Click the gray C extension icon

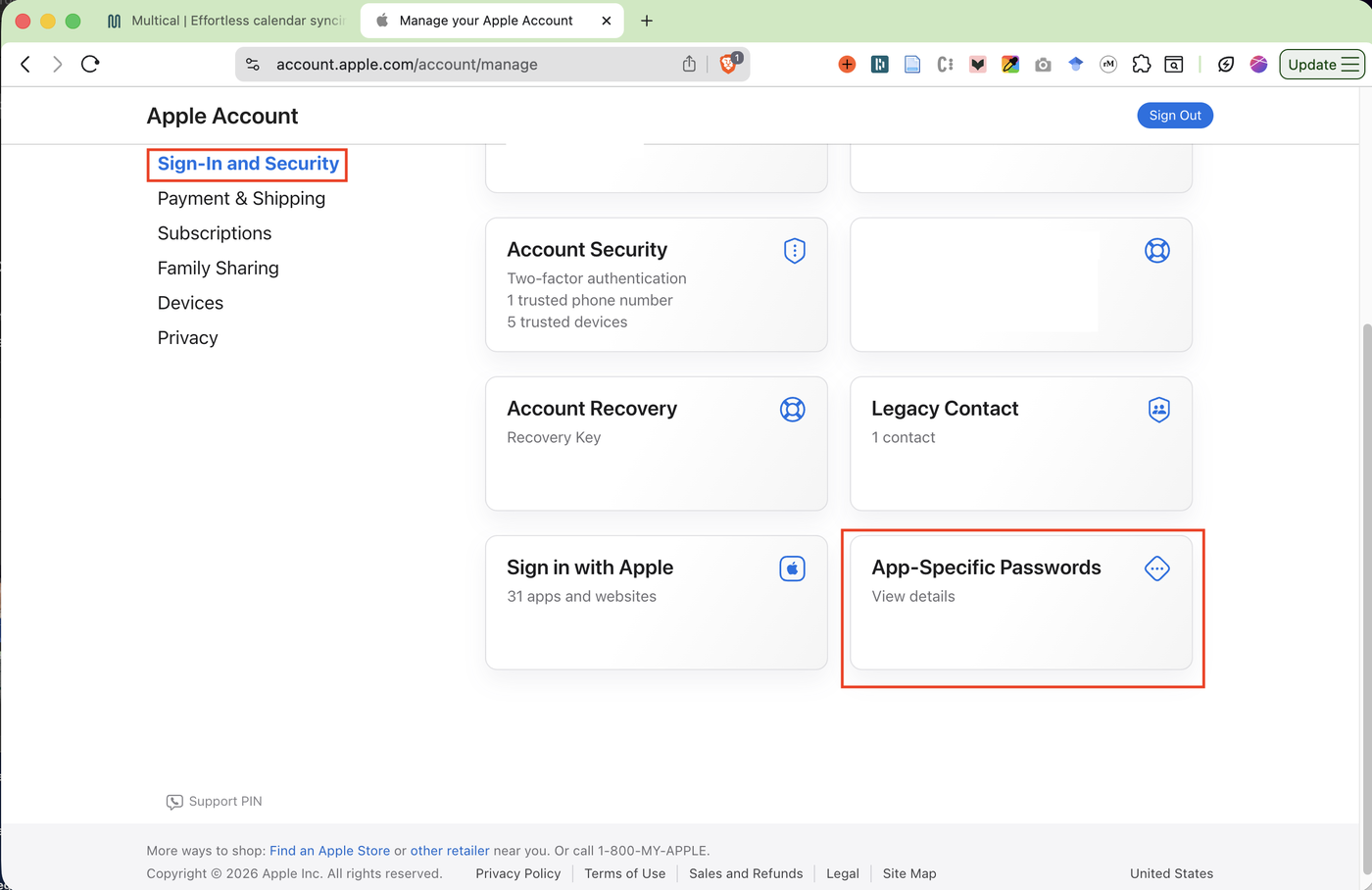click(x=945, y=65)
